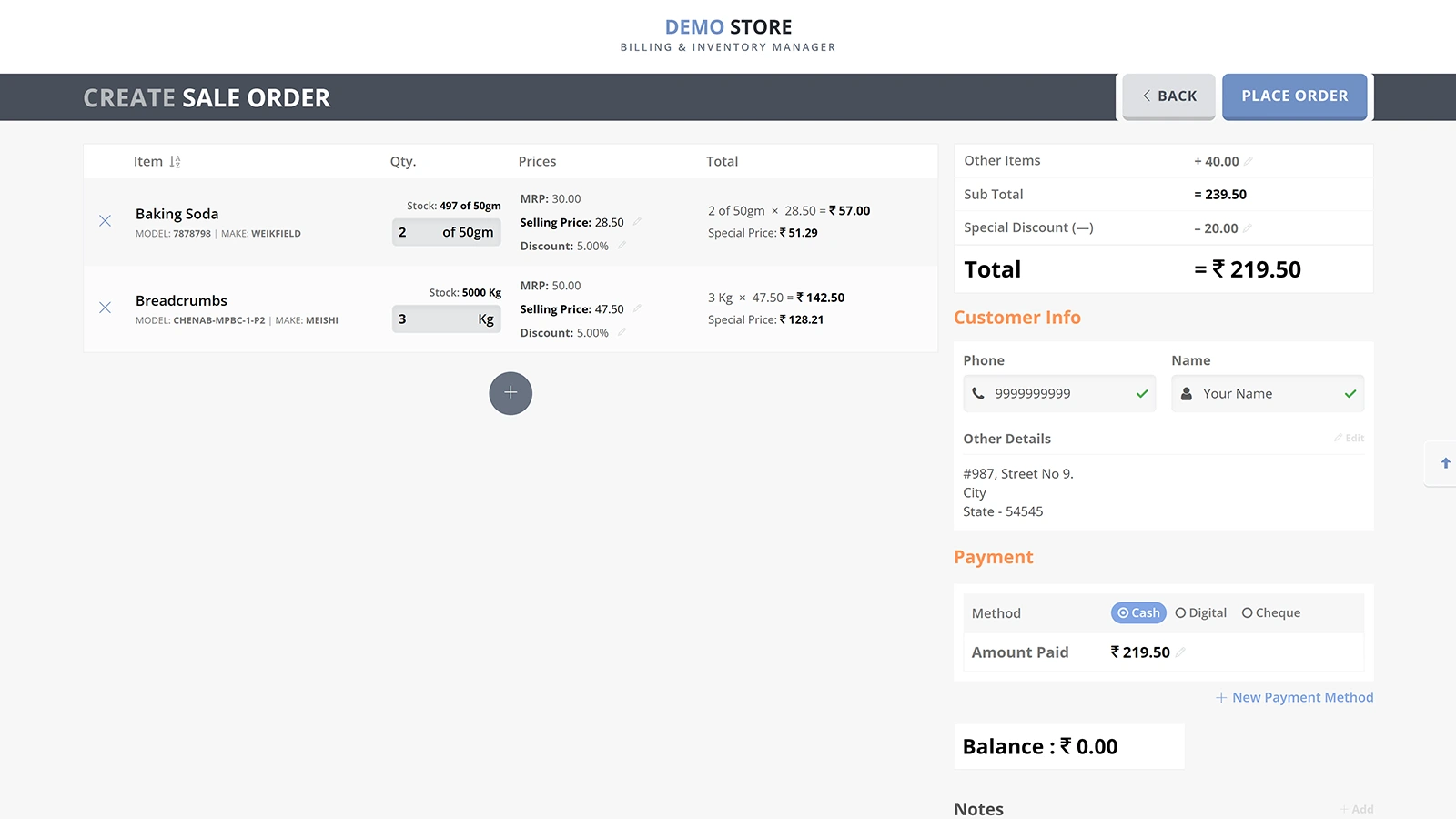Edit Baking Soda selling price pencil icon
This screenshot has height=819, width=1456.
pyautogui.click(x=637, y=222)
